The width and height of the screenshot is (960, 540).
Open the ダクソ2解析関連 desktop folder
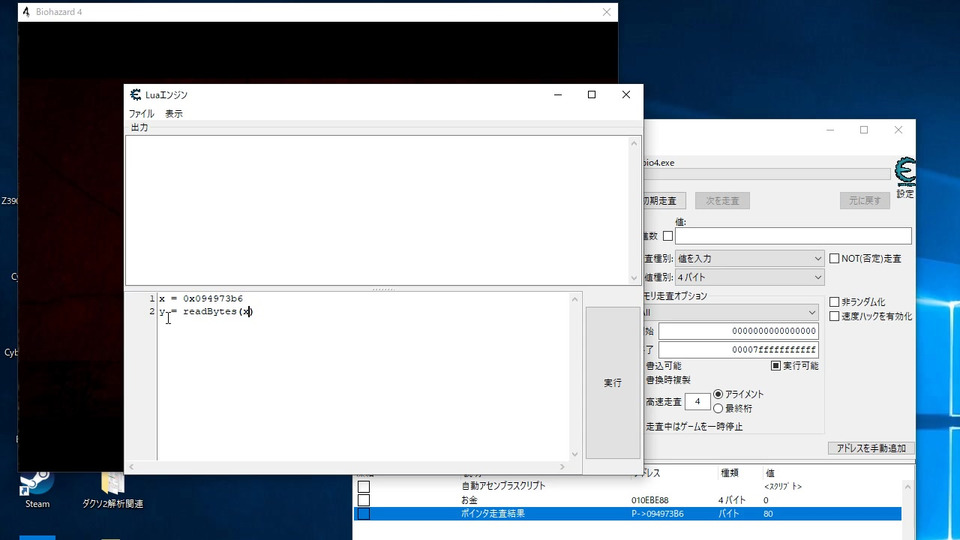113,489
